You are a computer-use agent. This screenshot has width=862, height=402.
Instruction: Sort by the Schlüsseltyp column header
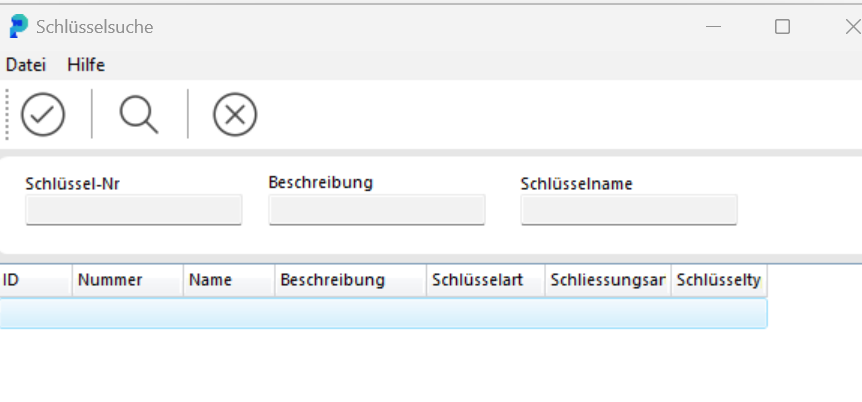click(x=719, y=280)
